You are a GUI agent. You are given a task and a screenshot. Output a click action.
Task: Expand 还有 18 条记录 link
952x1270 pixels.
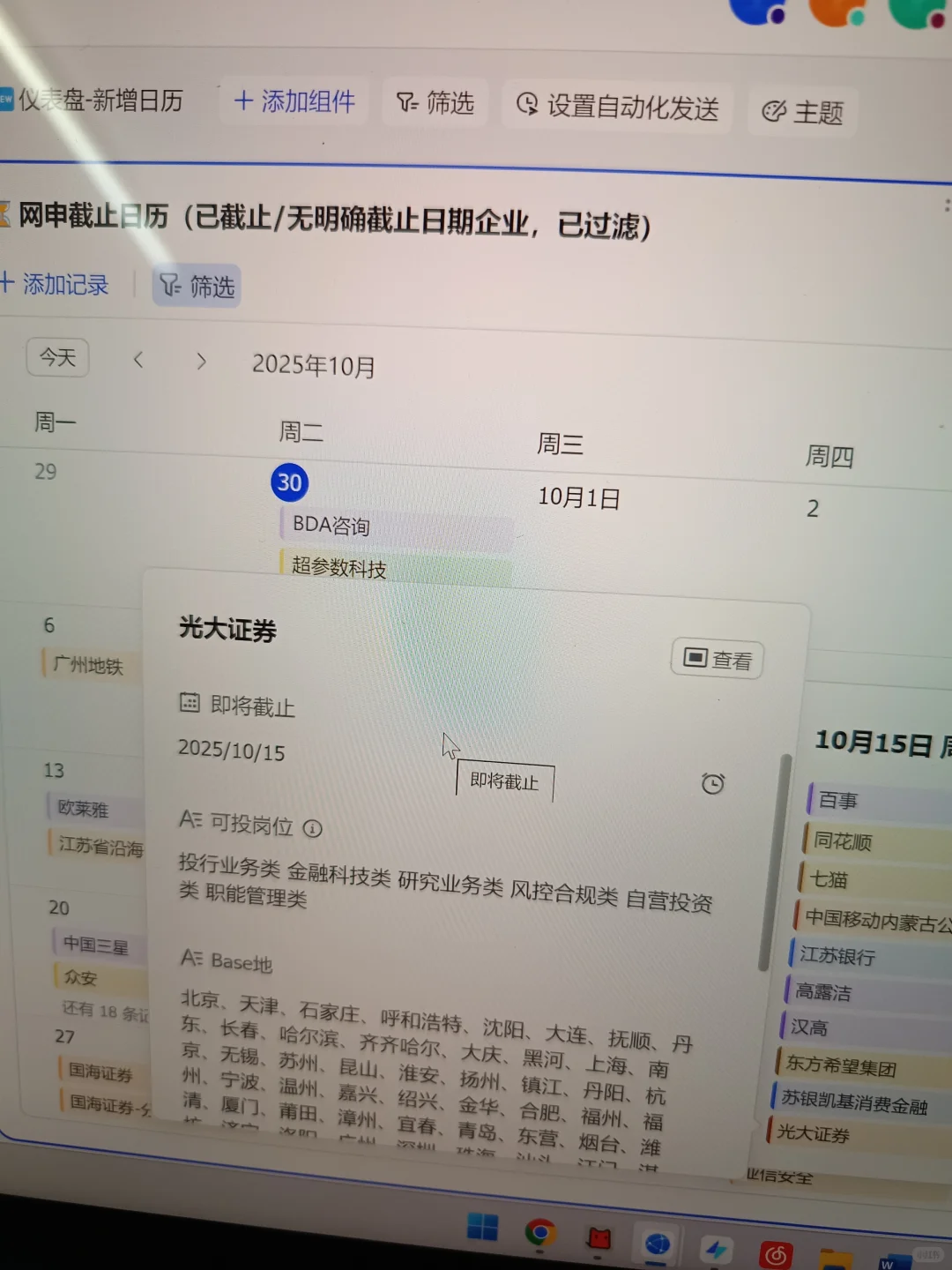(x=105, y=1012)
